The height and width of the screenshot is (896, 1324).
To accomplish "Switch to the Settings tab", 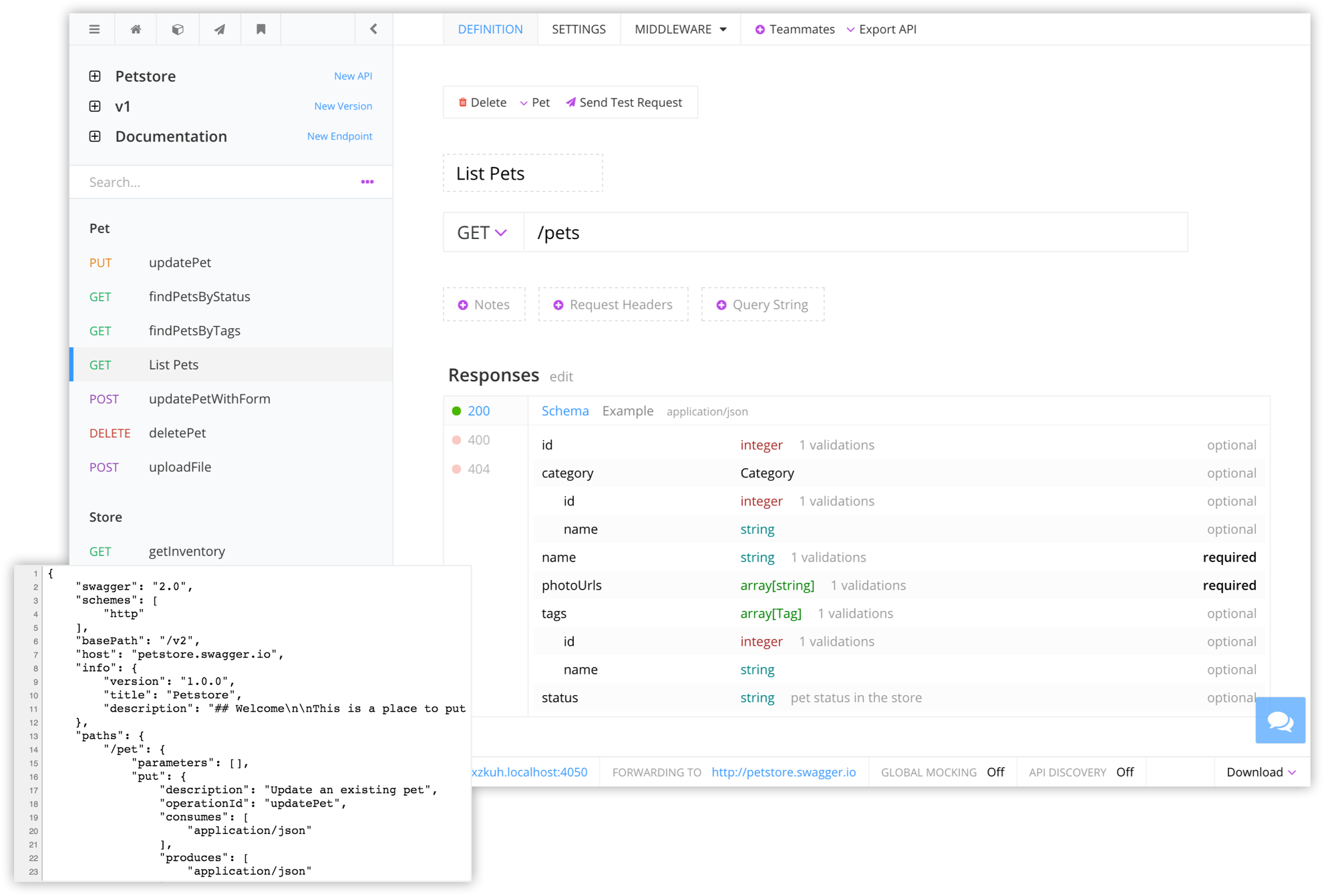I will [578, 29].
